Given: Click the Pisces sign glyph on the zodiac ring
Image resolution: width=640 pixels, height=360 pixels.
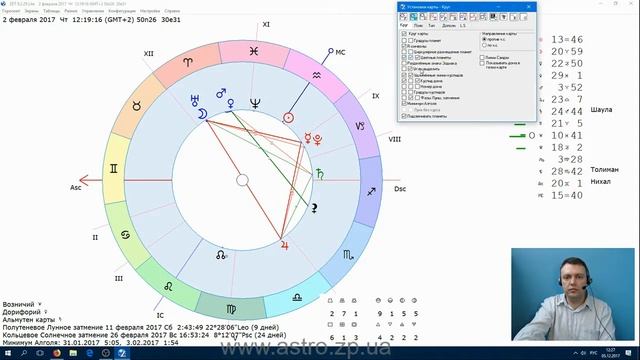Looking at the screenshot, I should (254, 51).
